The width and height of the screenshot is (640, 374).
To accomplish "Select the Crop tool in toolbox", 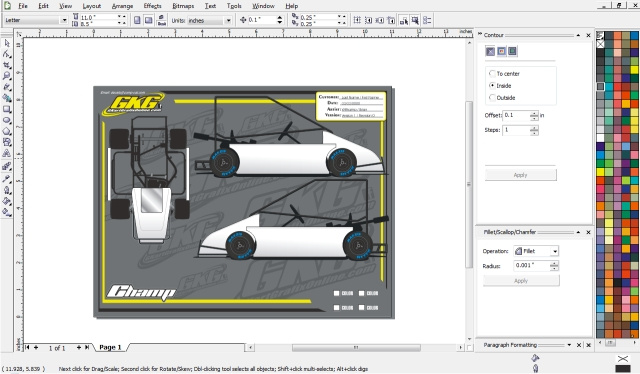I will 7,65.
